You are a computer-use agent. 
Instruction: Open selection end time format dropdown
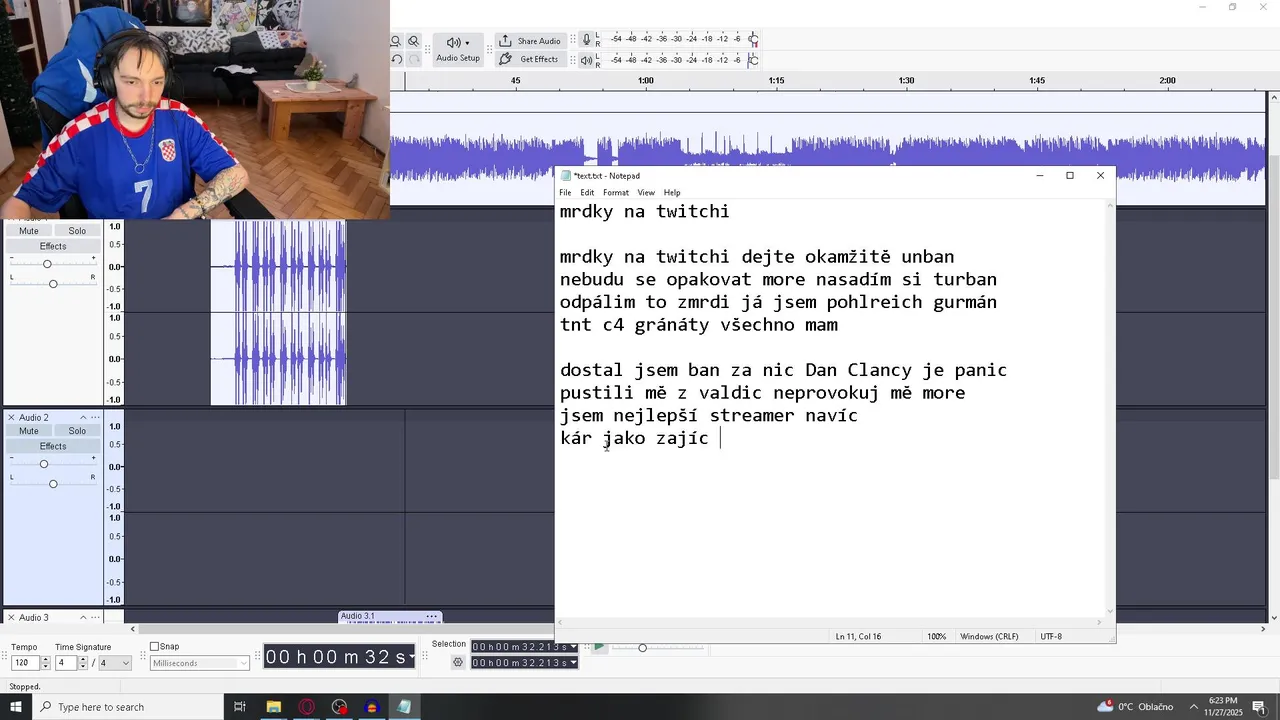click(x=573, y=663)
